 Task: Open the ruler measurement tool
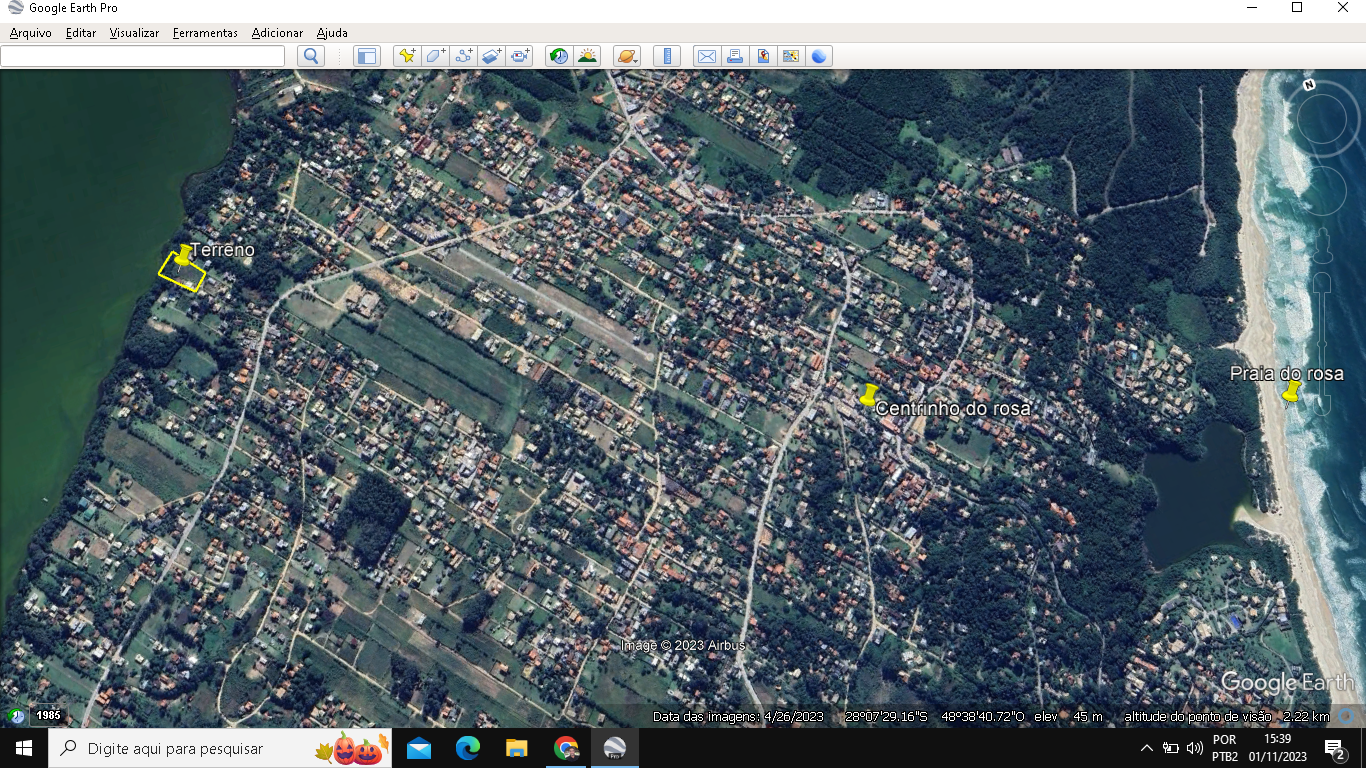[x=666, y=56]
